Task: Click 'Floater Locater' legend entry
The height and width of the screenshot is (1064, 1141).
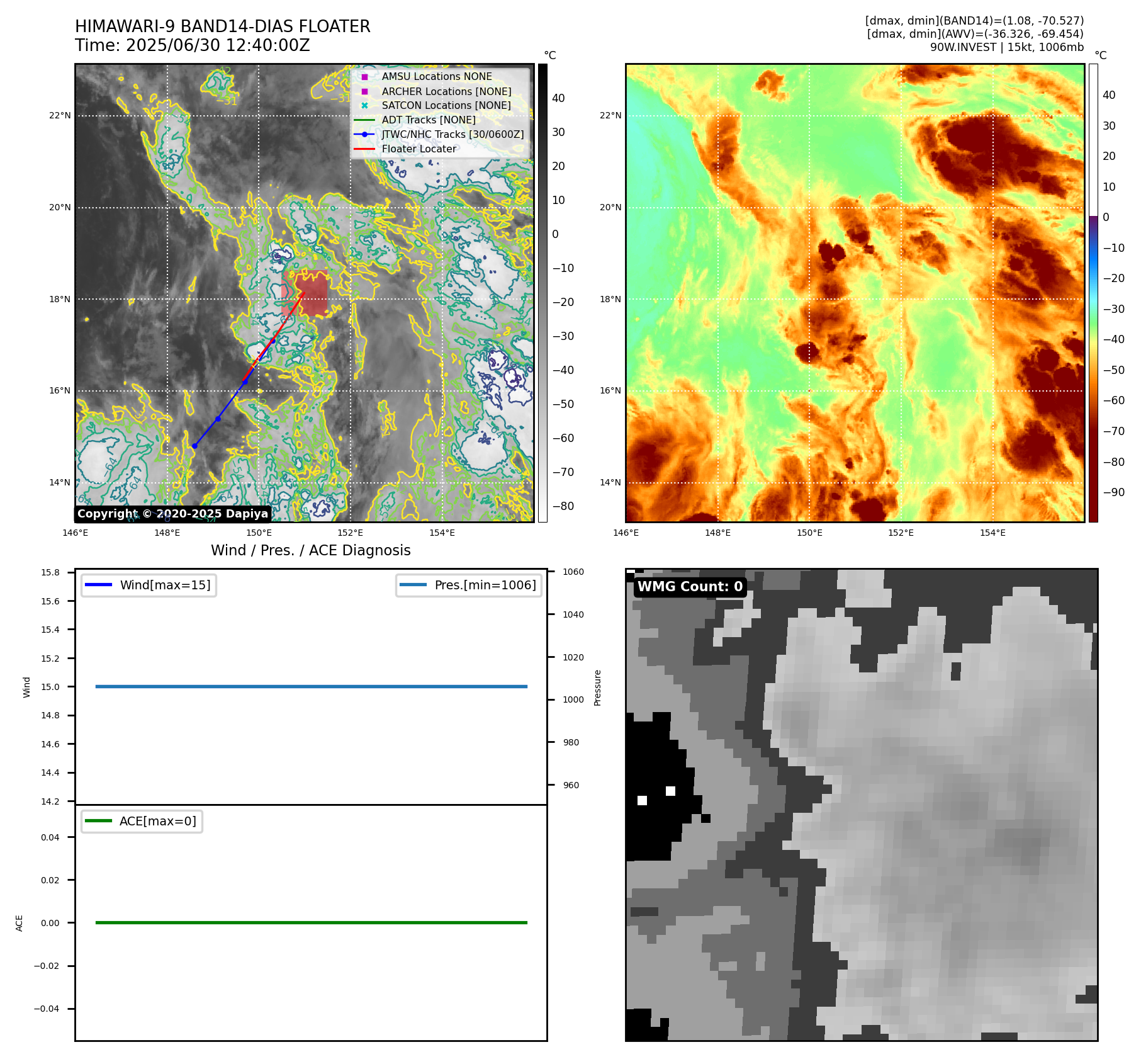Action: [x=419, y=149]
